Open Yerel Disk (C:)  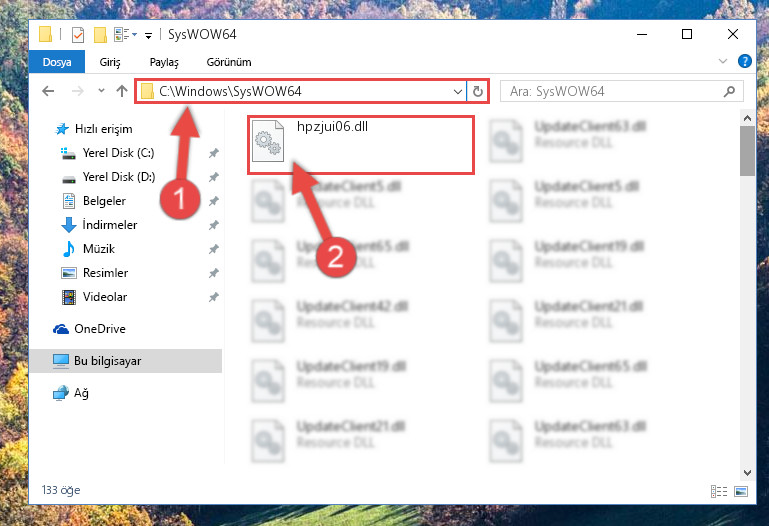tap(118, 153)
